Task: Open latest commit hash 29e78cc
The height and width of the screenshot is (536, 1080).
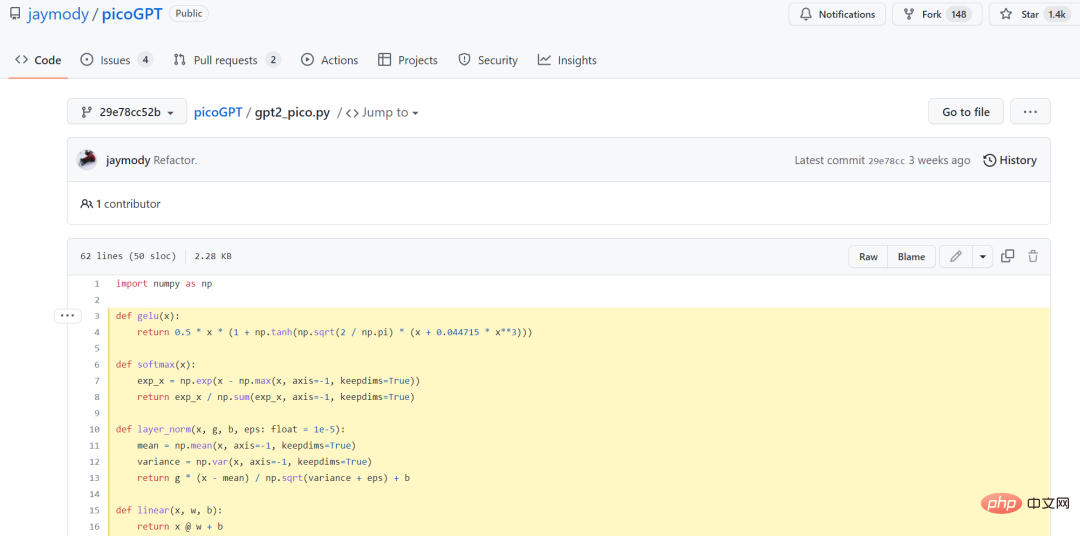Action: (885, 161)
